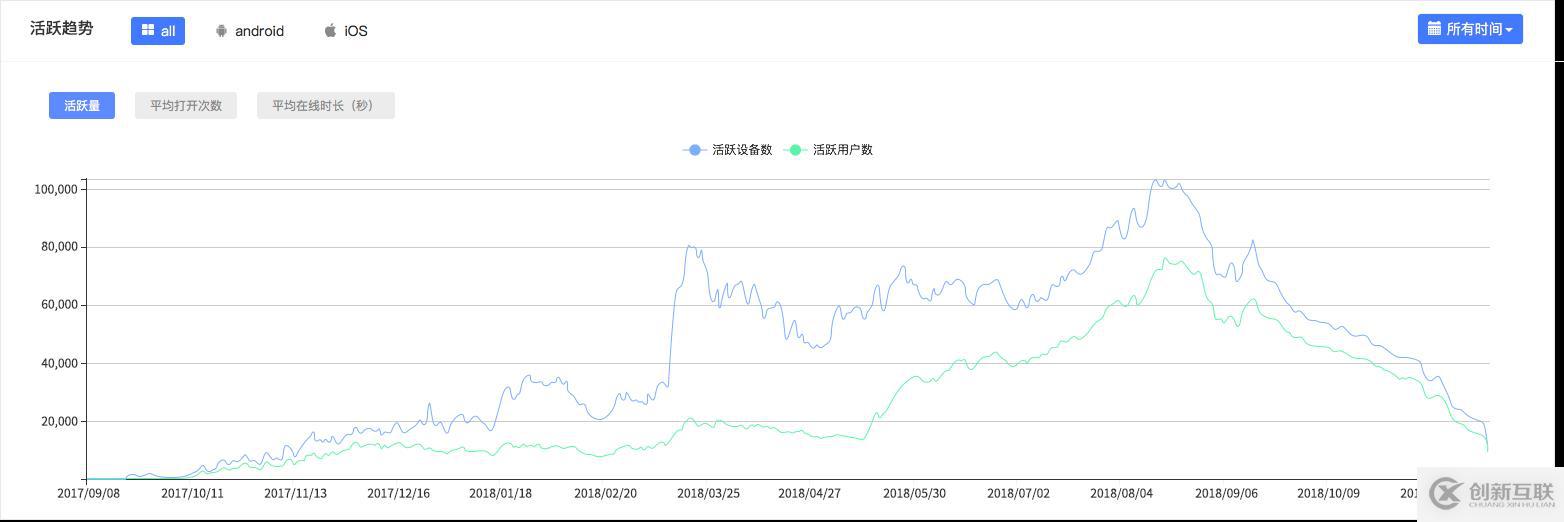The width and height of the screenshot is (1564, 522).
Task: Click the android robot icon
Action: point(221,31)
